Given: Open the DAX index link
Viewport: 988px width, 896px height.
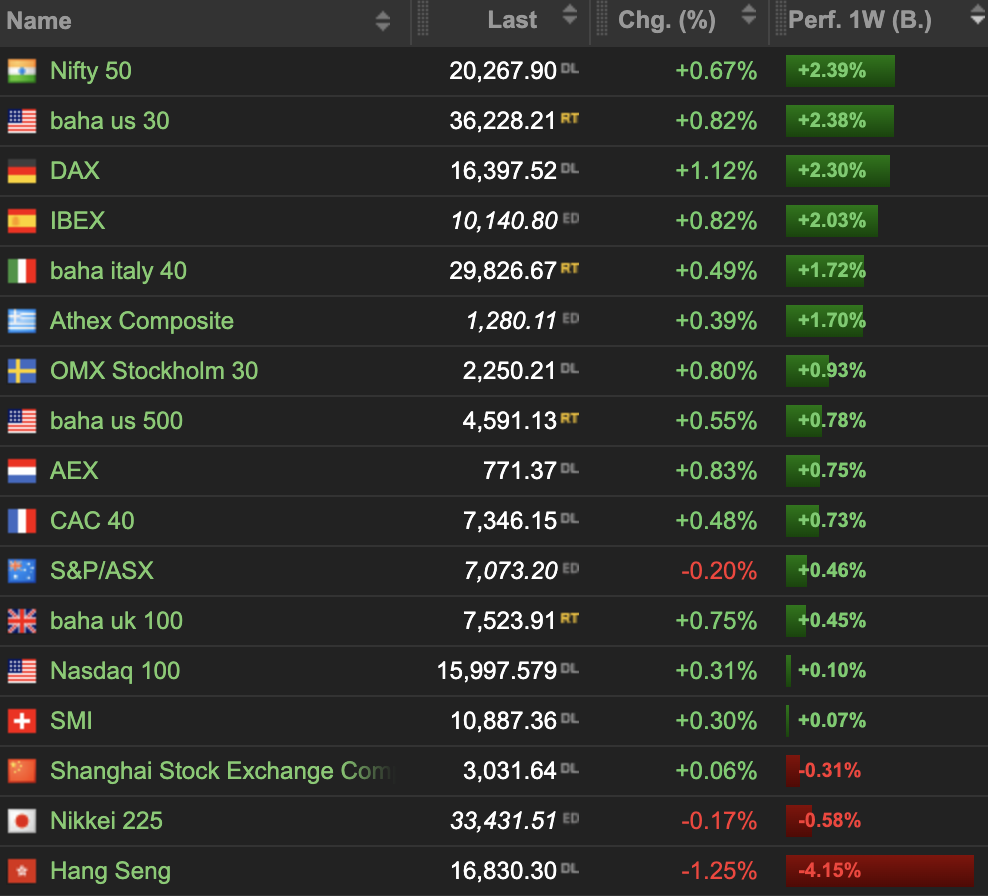Looking at the screenshot, I should coord(75,171).
